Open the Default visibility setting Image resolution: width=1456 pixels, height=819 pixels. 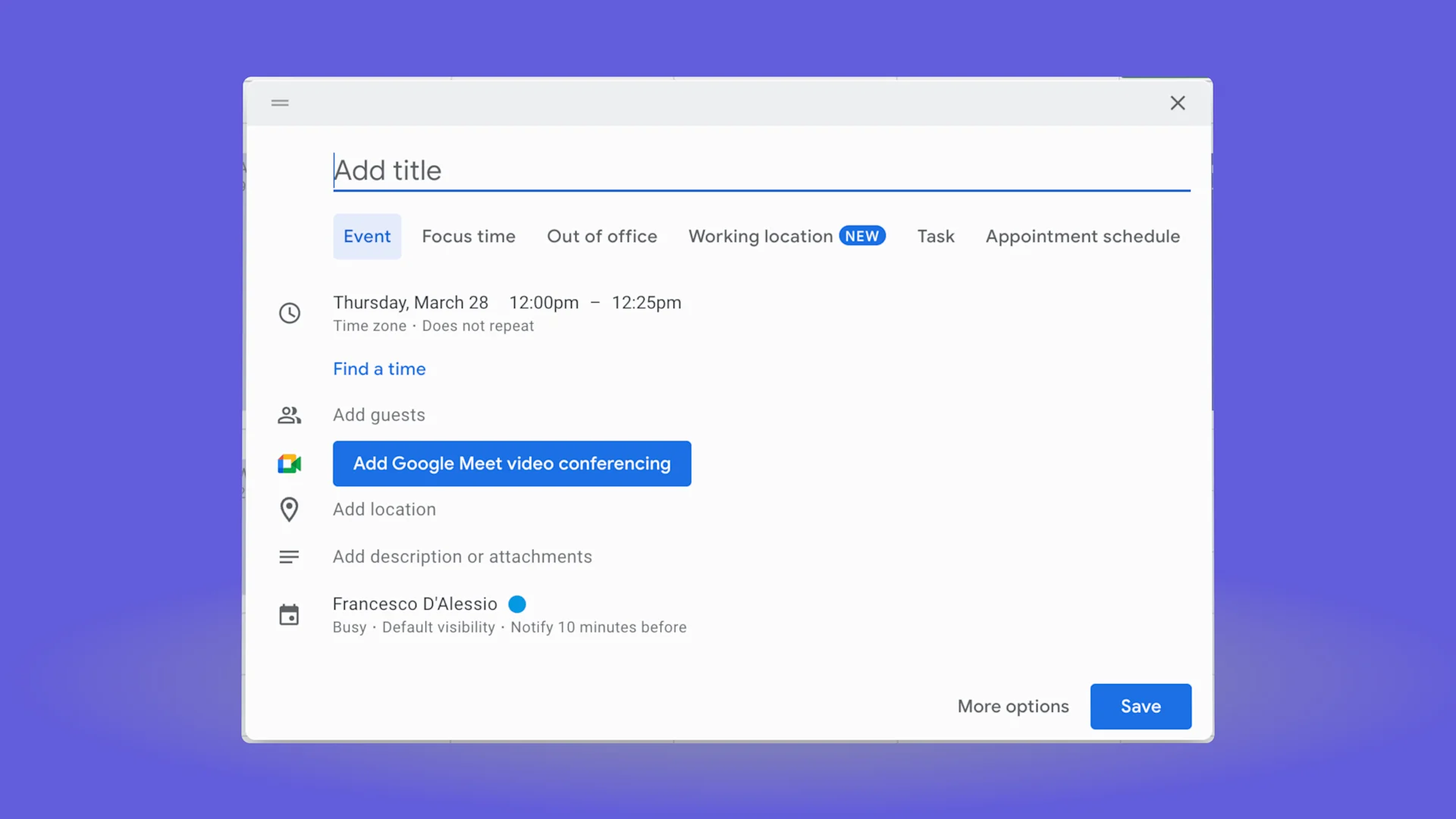tap(438, 627)
